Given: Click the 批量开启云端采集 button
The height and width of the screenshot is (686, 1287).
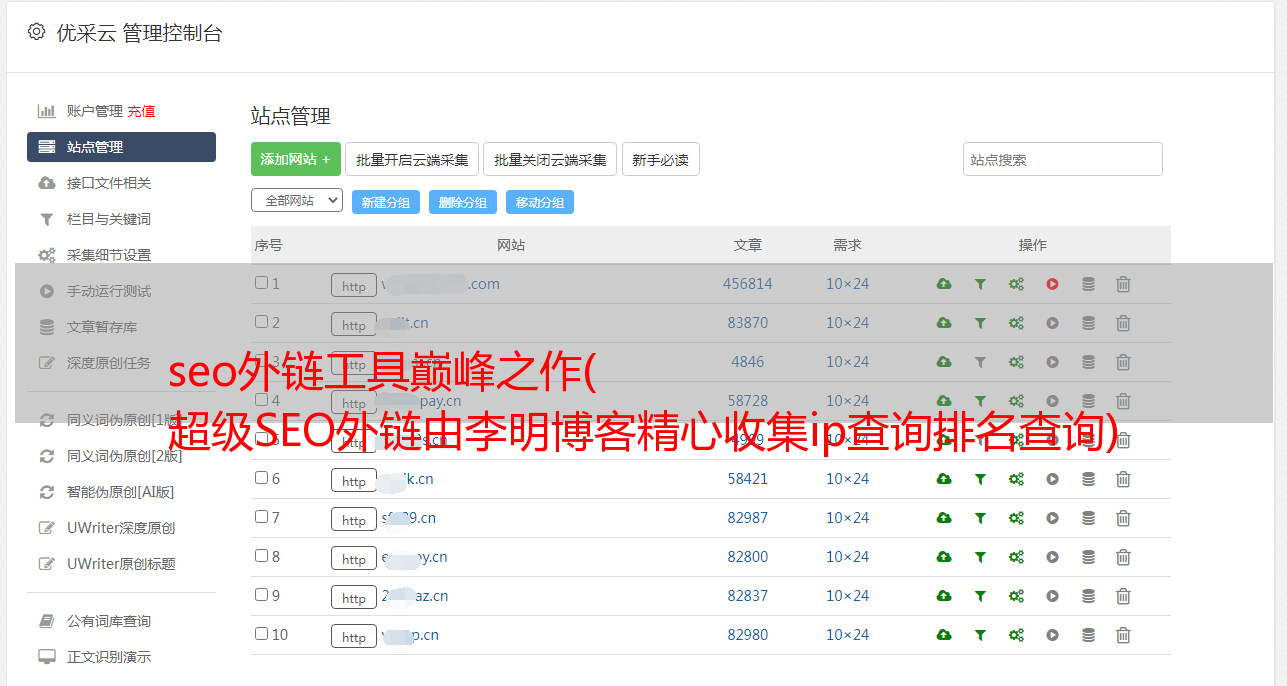Looking at the screenshot, I should (x=412, y=159).
